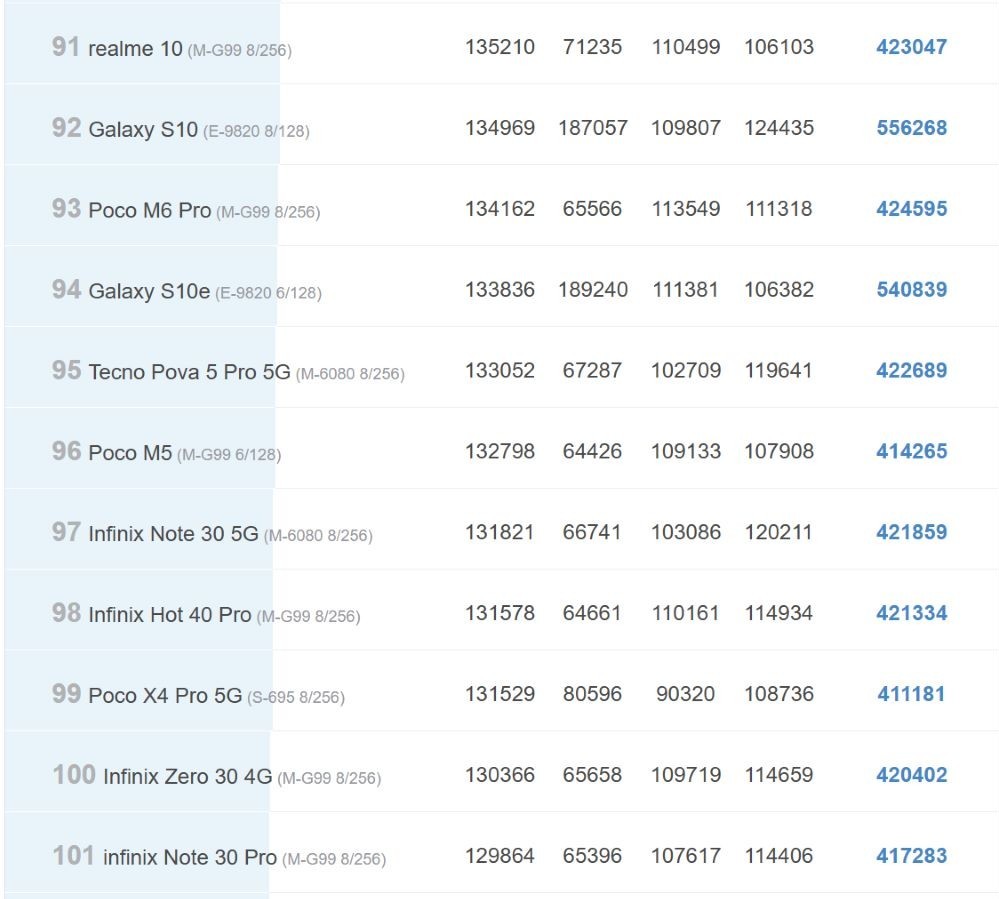This screenshot has height=899, width=999.
Task: Select Galaxy S10 in the ranking list
Action: coord(143,129)
